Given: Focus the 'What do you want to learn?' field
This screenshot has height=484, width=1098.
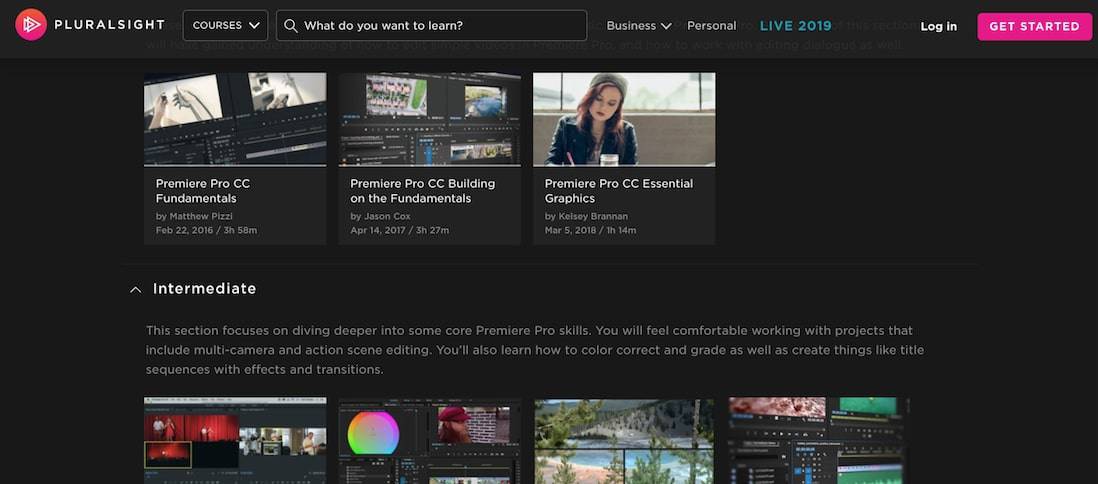Looking at the screenshot, I should (431, 26).
